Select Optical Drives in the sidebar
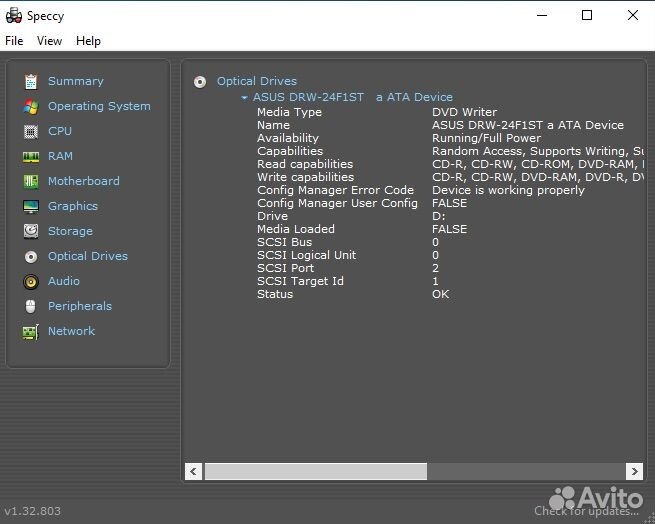Image resolution: width=655 pixels, height=524 pixels. (x=88, y=256)
